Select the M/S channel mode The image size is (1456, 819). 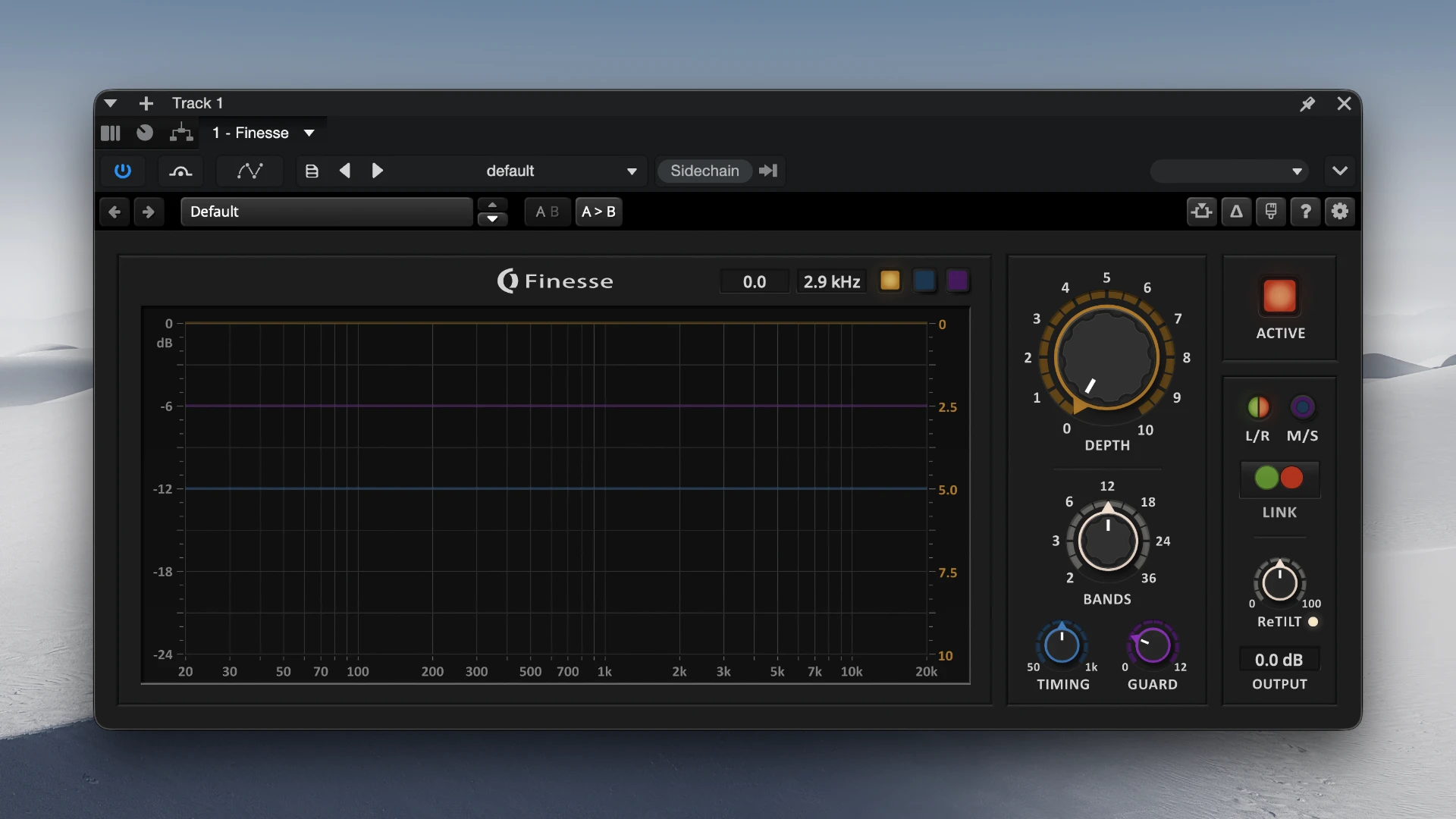[1303, 407]
